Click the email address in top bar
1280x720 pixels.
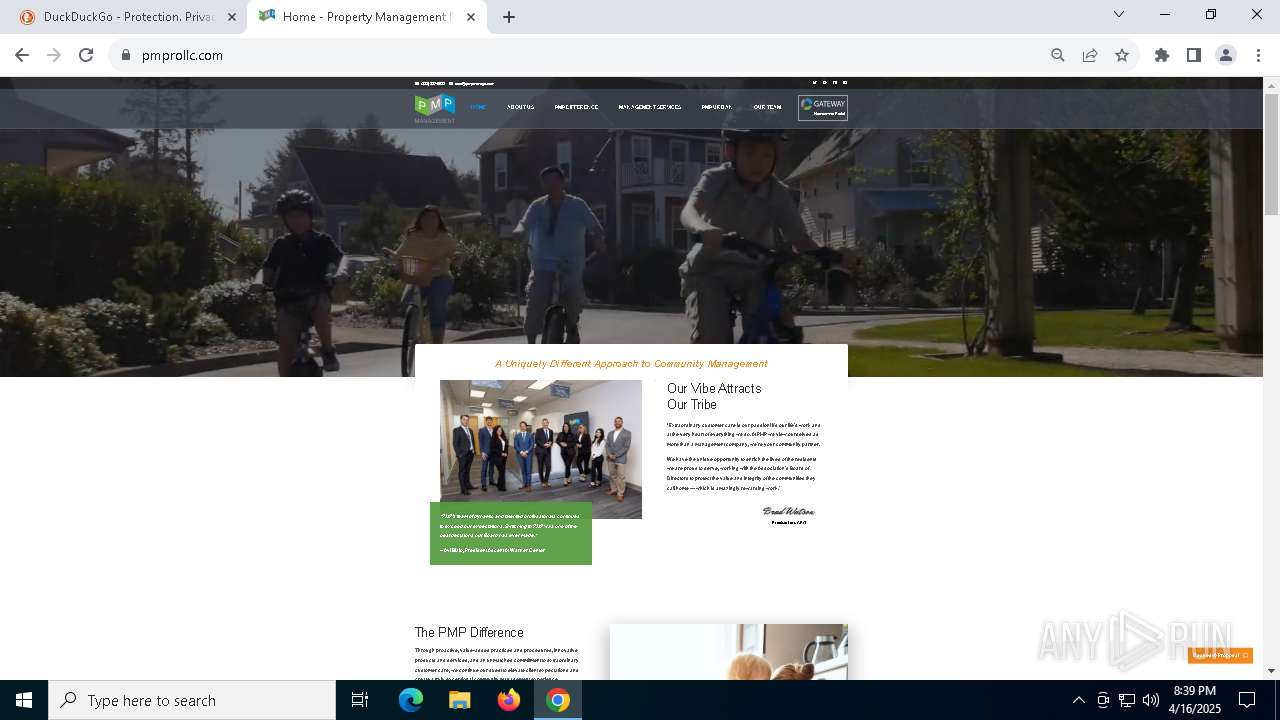click(472, 83)
